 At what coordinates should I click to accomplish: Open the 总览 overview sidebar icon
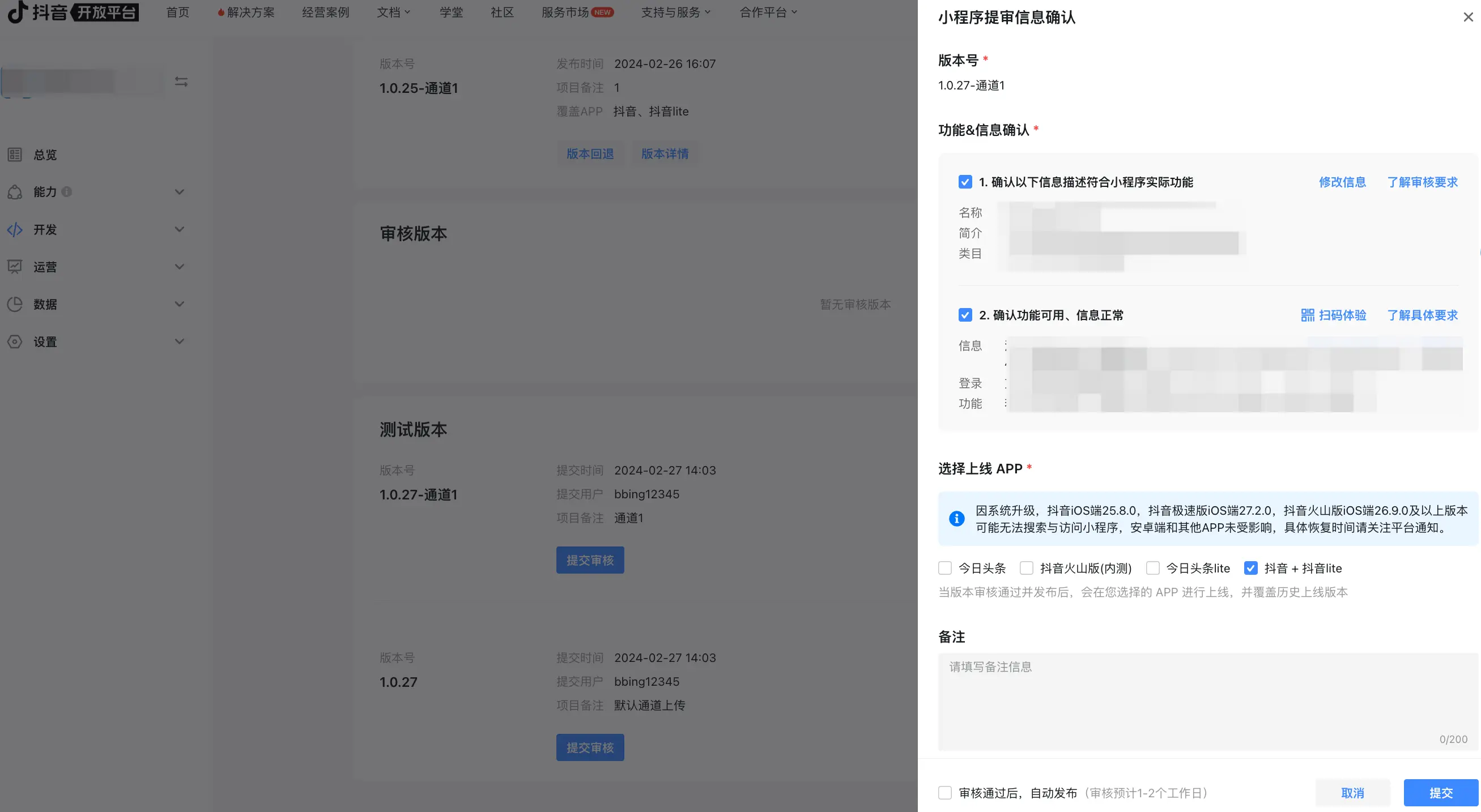[15, 155]
